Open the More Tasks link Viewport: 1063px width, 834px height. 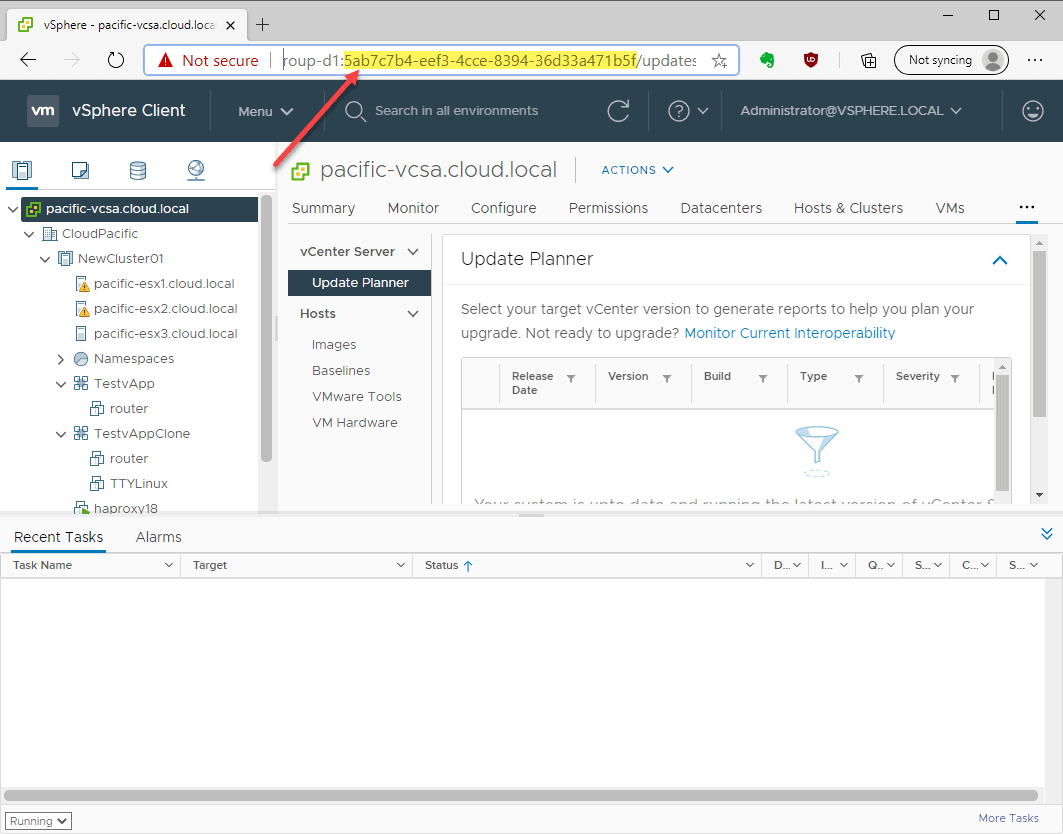[x=1008, y=818]
